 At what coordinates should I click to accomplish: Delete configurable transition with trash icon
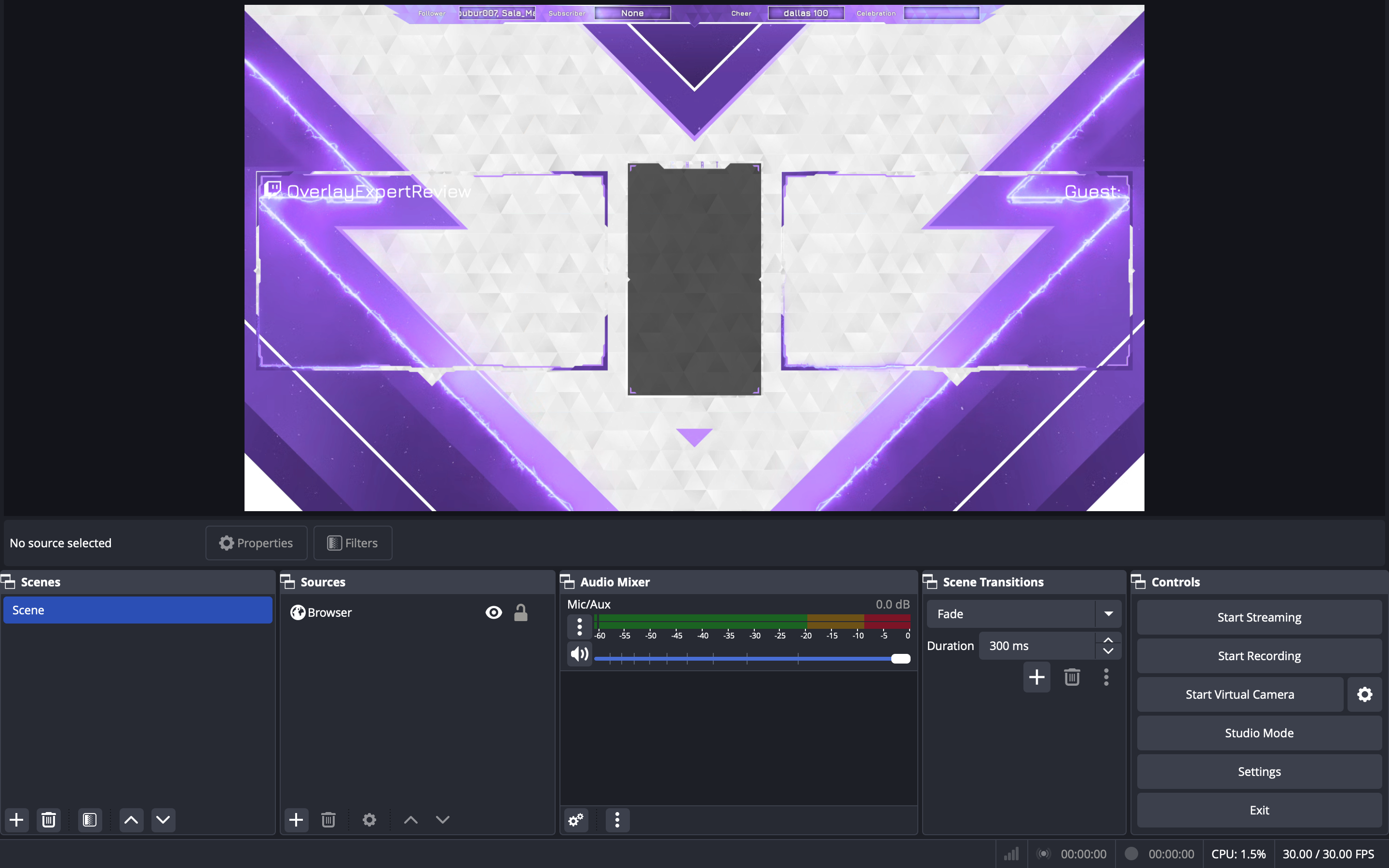coord(1072,678)
